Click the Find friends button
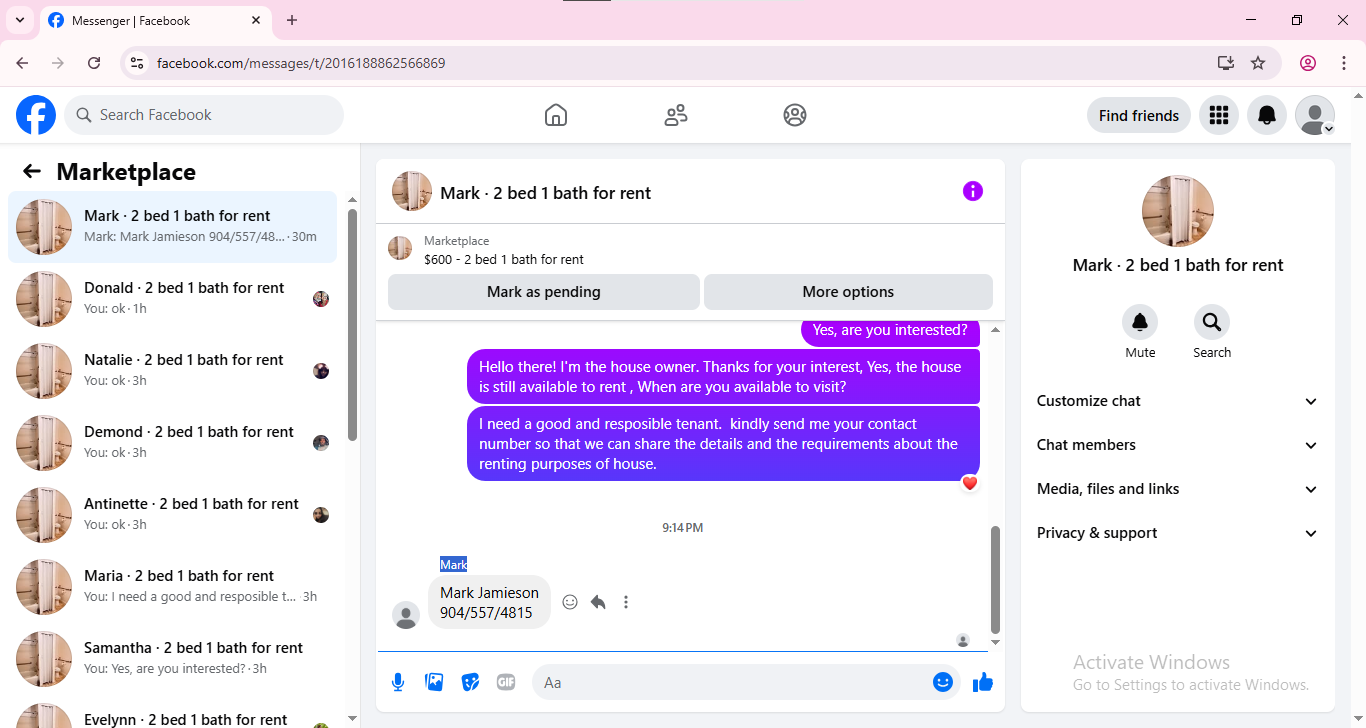 [x=1139, y=115]
